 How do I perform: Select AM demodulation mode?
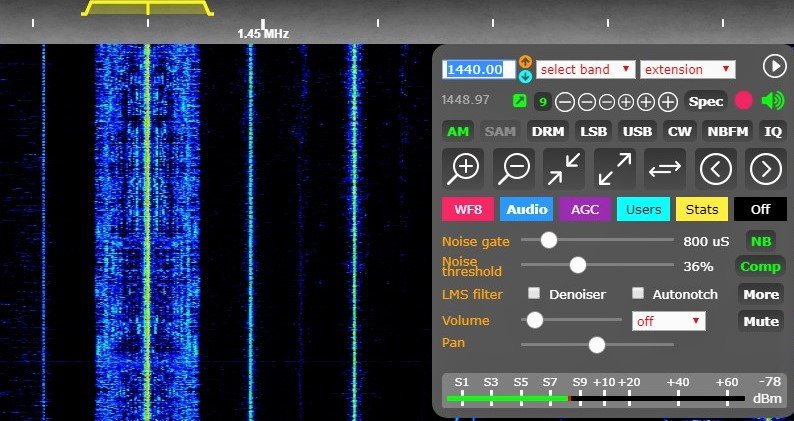pos(458,132)
